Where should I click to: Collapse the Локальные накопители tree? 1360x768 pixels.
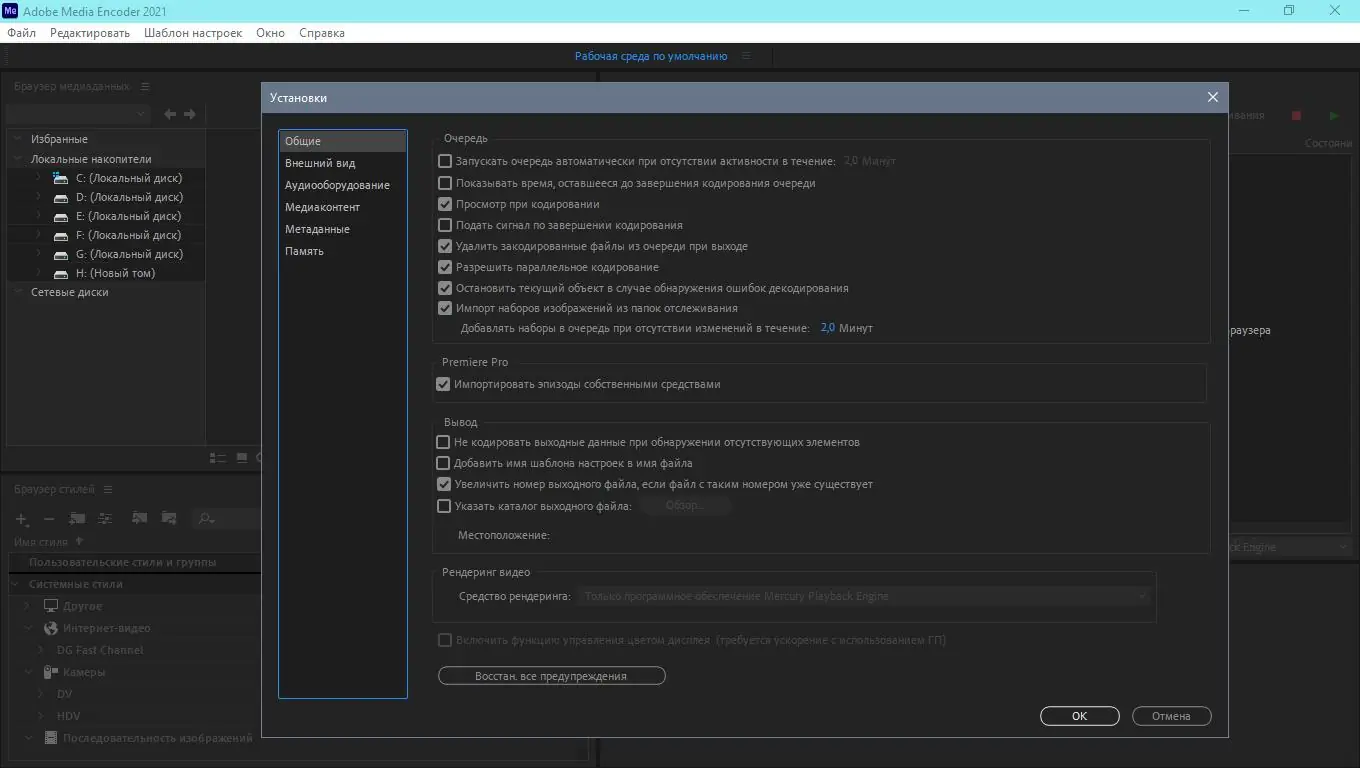tap(17, 158)
